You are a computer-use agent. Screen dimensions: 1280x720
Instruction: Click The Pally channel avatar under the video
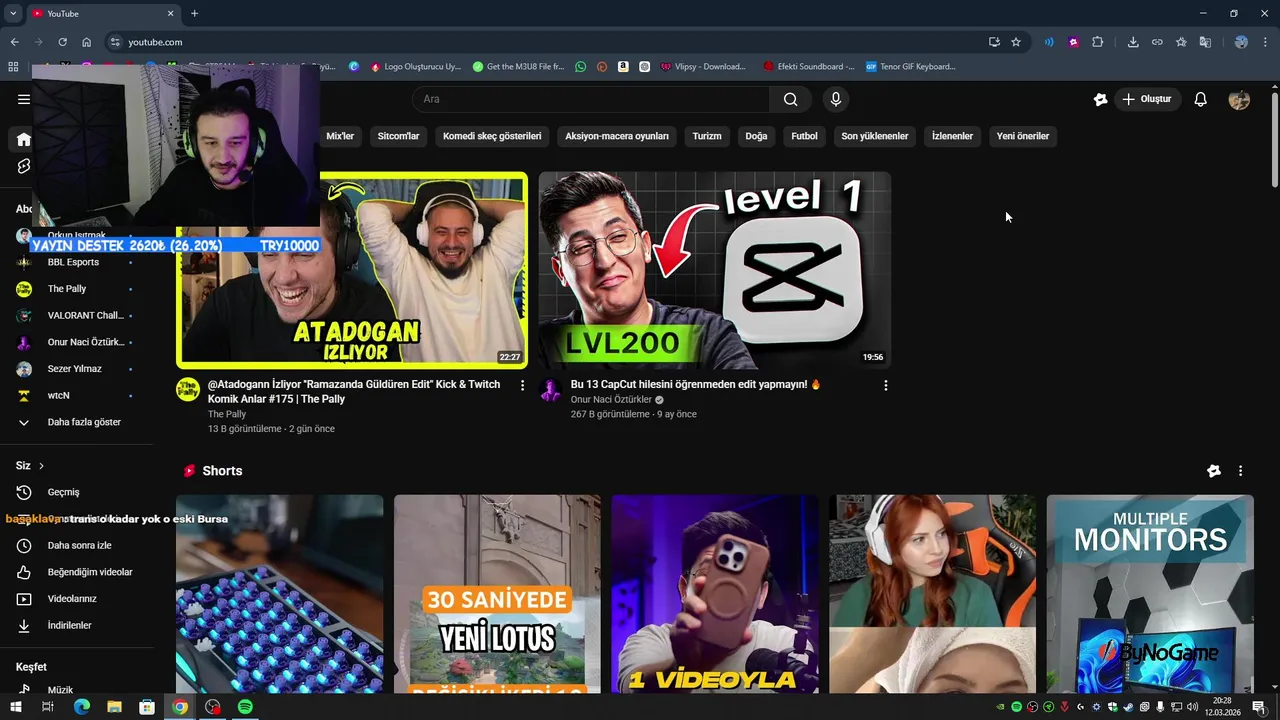point(188,389)
